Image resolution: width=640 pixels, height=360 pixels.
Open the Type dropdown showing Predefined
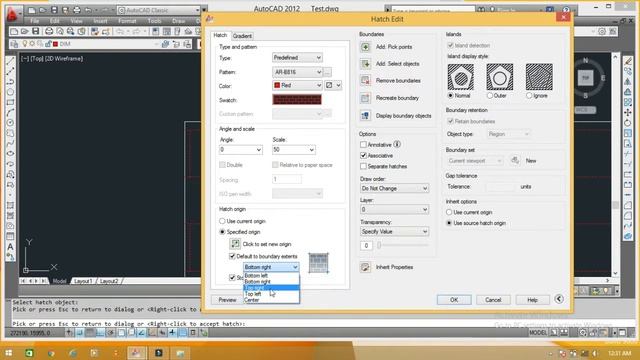(297, 58)
